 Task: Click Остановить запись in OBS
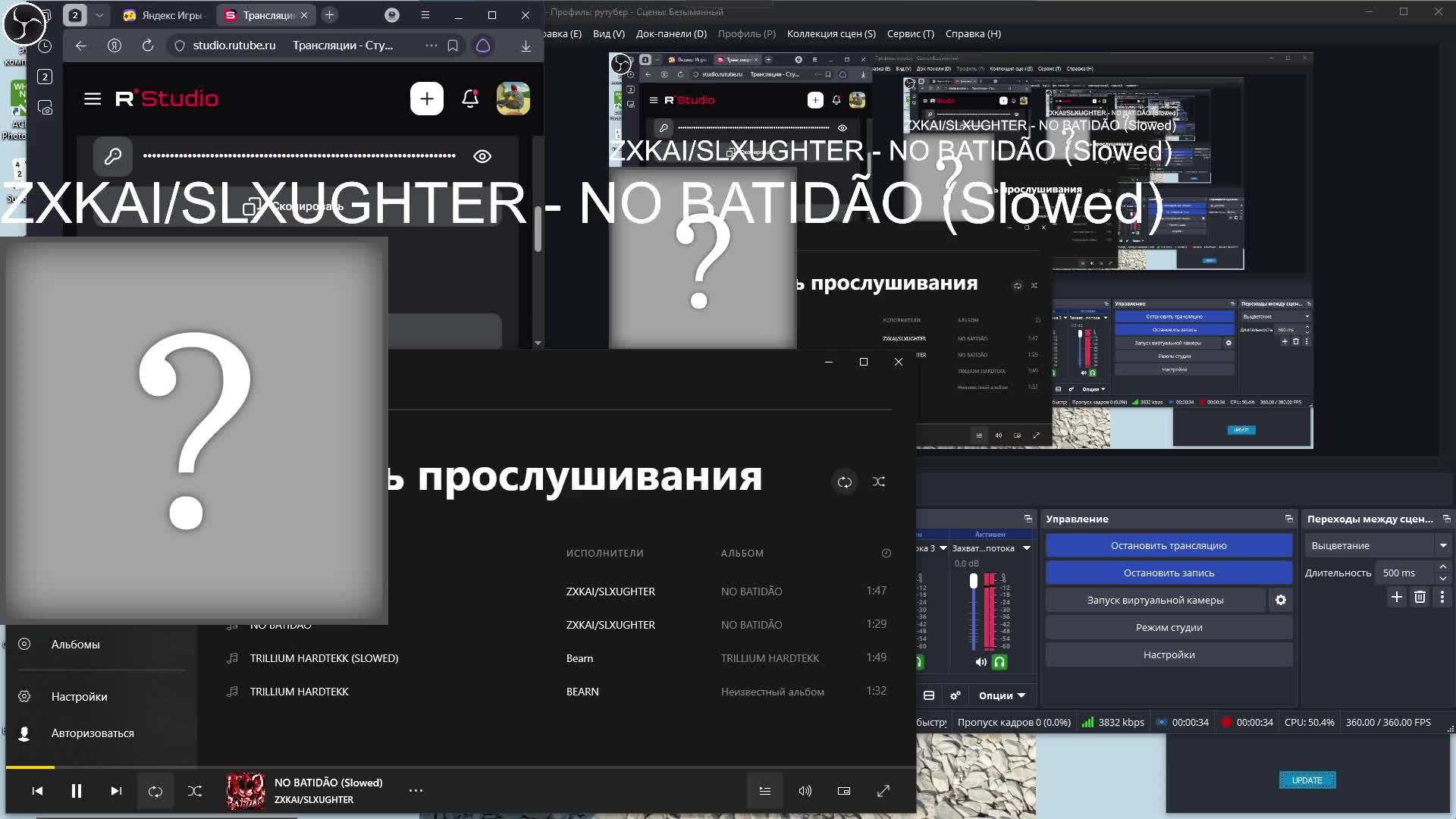(1169, 573)
